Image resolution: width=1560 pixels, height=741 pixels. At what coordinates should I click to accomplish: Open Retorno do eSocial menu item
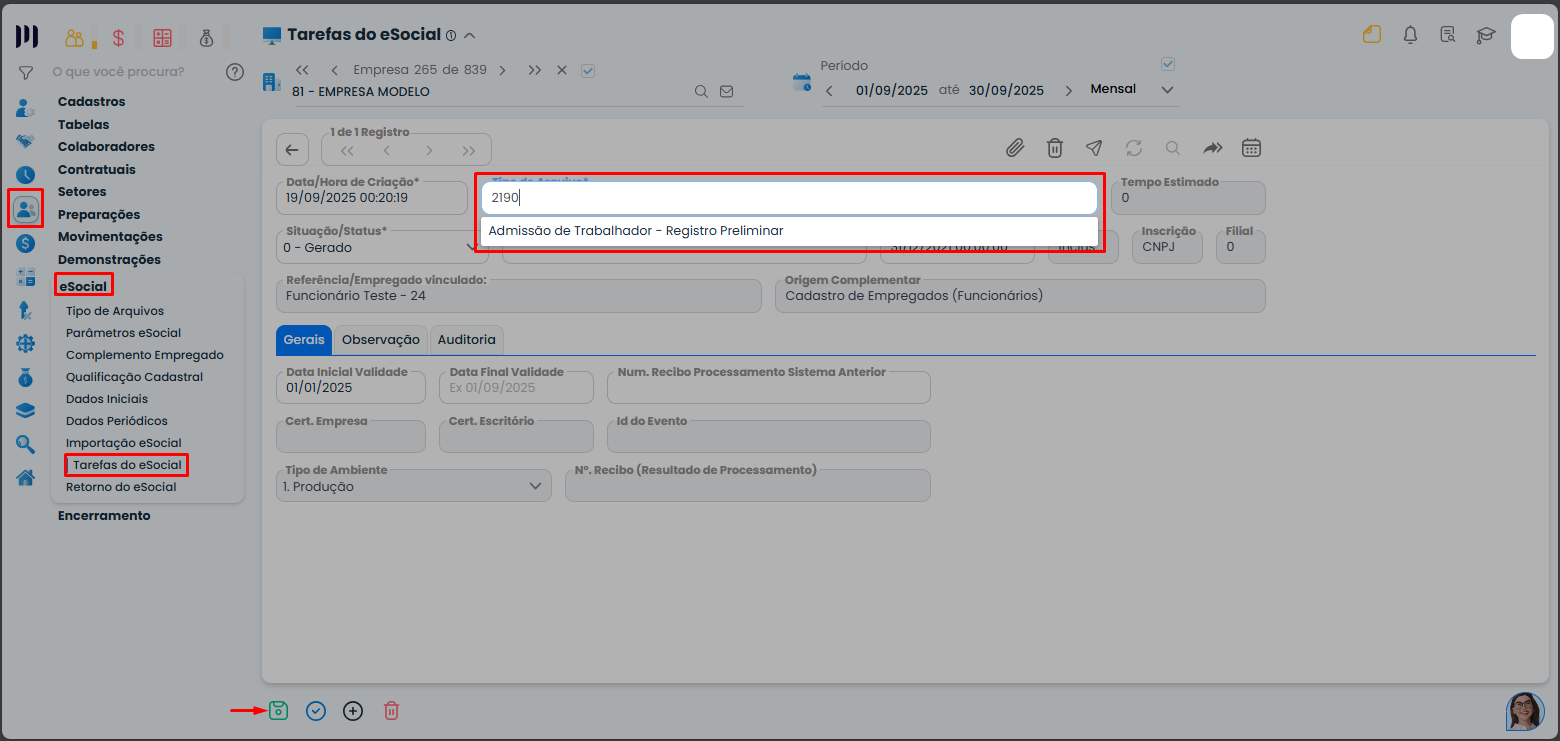click(x=121, y=487)
